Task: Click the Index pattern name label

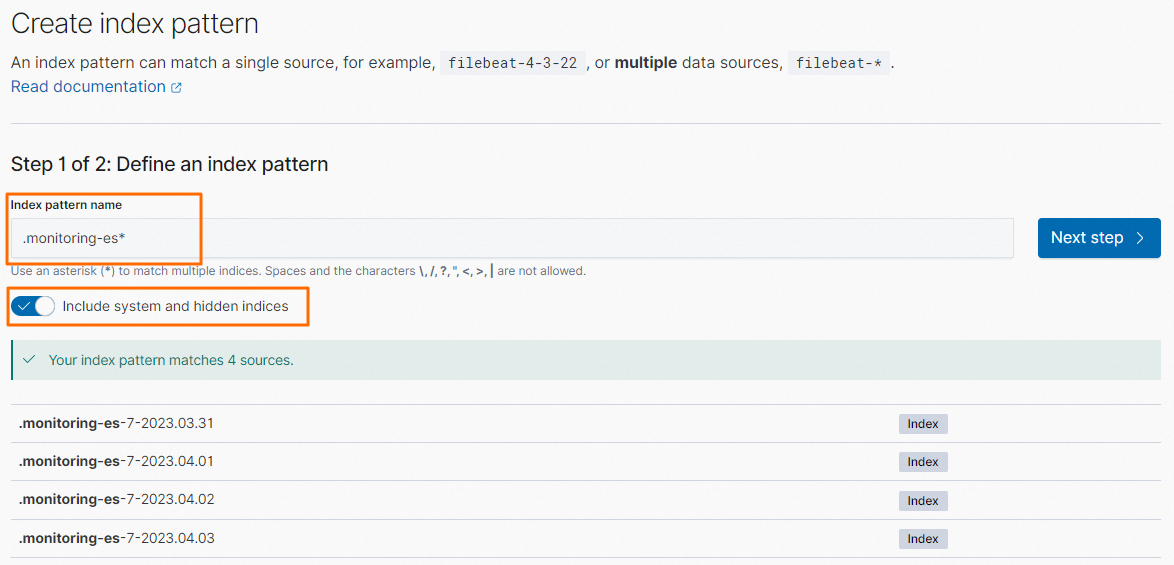Action: click(x=66, y=205)
